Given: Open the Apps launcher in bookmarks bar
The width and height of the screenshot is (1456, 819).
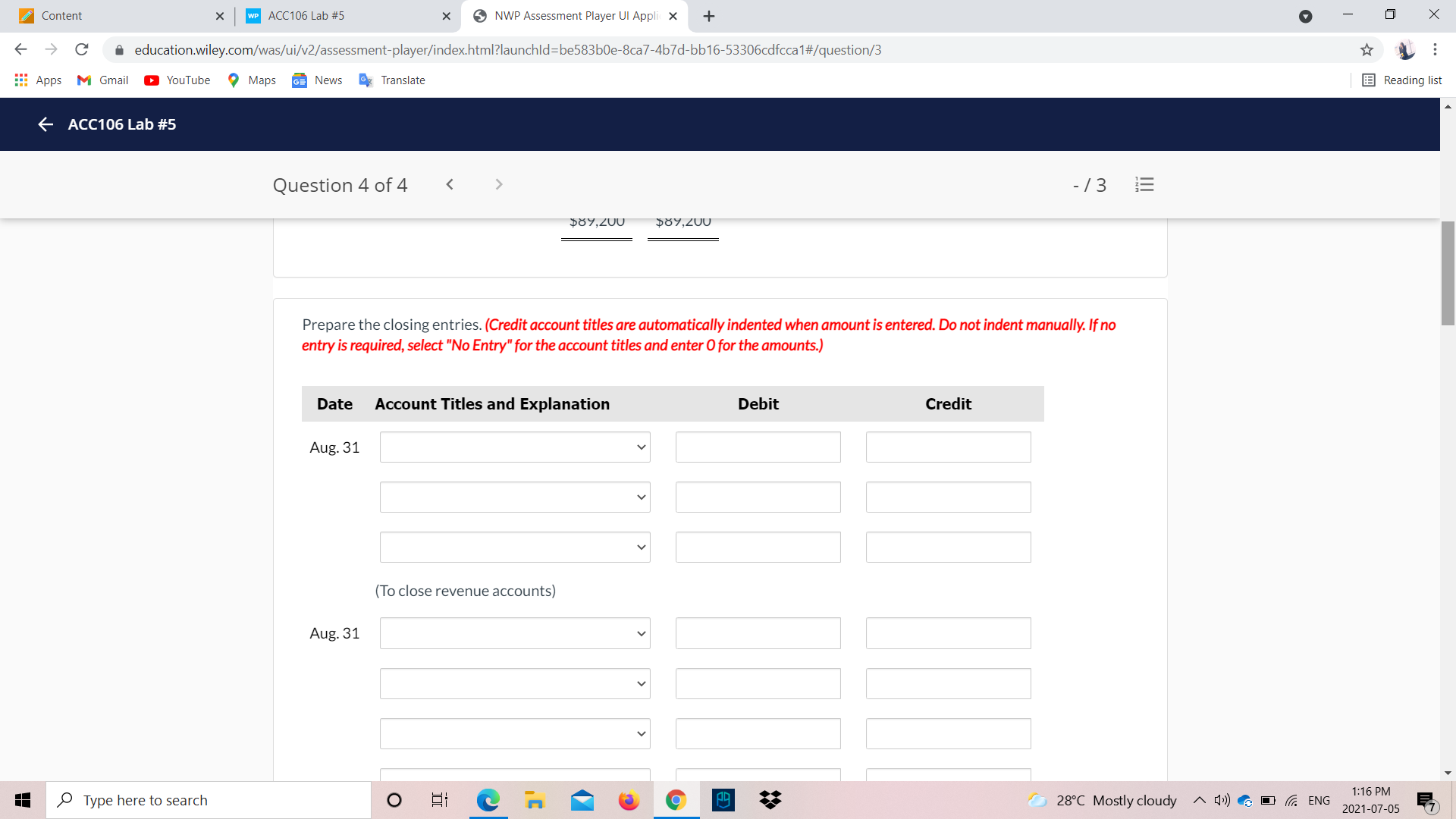Looking at the screenshot, I should (x=37, y=80).
